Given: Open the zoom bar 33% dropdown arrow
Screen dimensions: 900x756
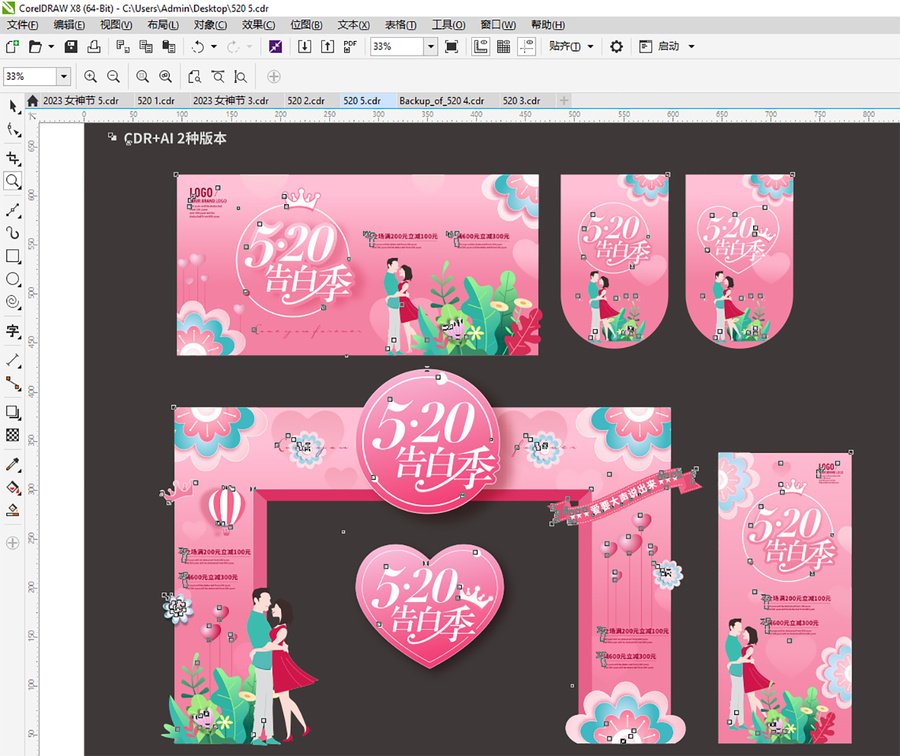Looking at the screenshot, I should click(64, 76).
